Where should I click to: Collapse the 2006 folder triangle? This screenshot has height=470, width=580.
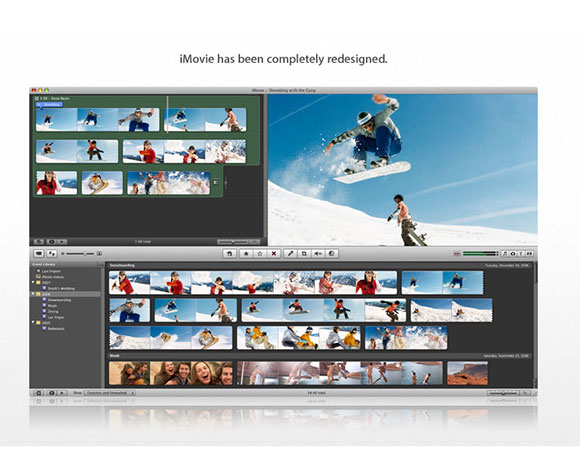[33, 294]
